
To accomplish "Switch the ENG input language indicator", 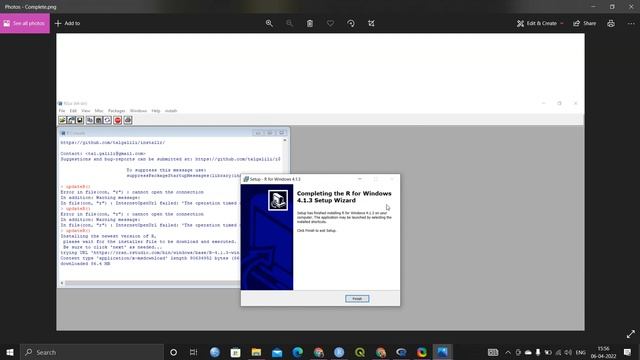I will tap(580, 352).
